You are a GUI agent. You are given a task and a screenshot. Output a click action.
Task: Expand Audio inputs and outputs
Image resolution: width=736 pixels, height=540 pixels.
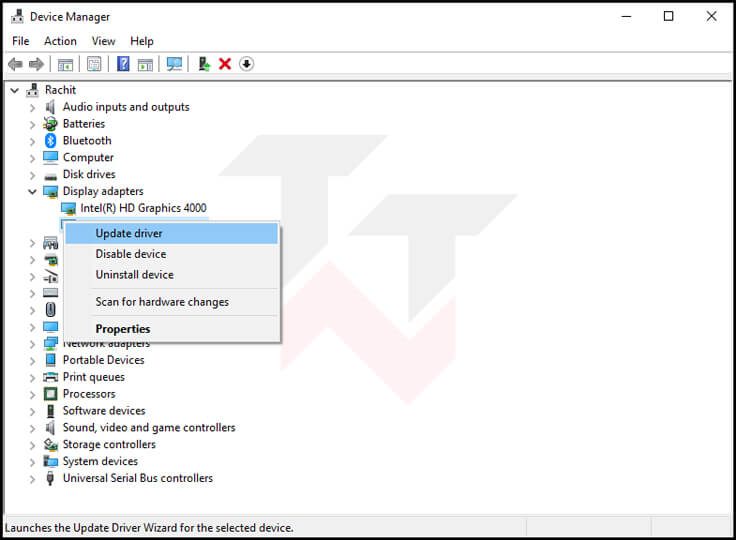(x=32, y=108)
